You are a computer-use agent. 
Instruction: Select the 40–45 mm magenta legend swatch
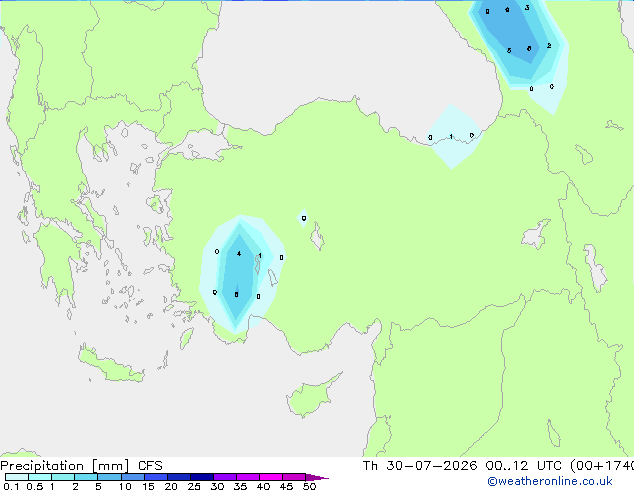(271, 477)
